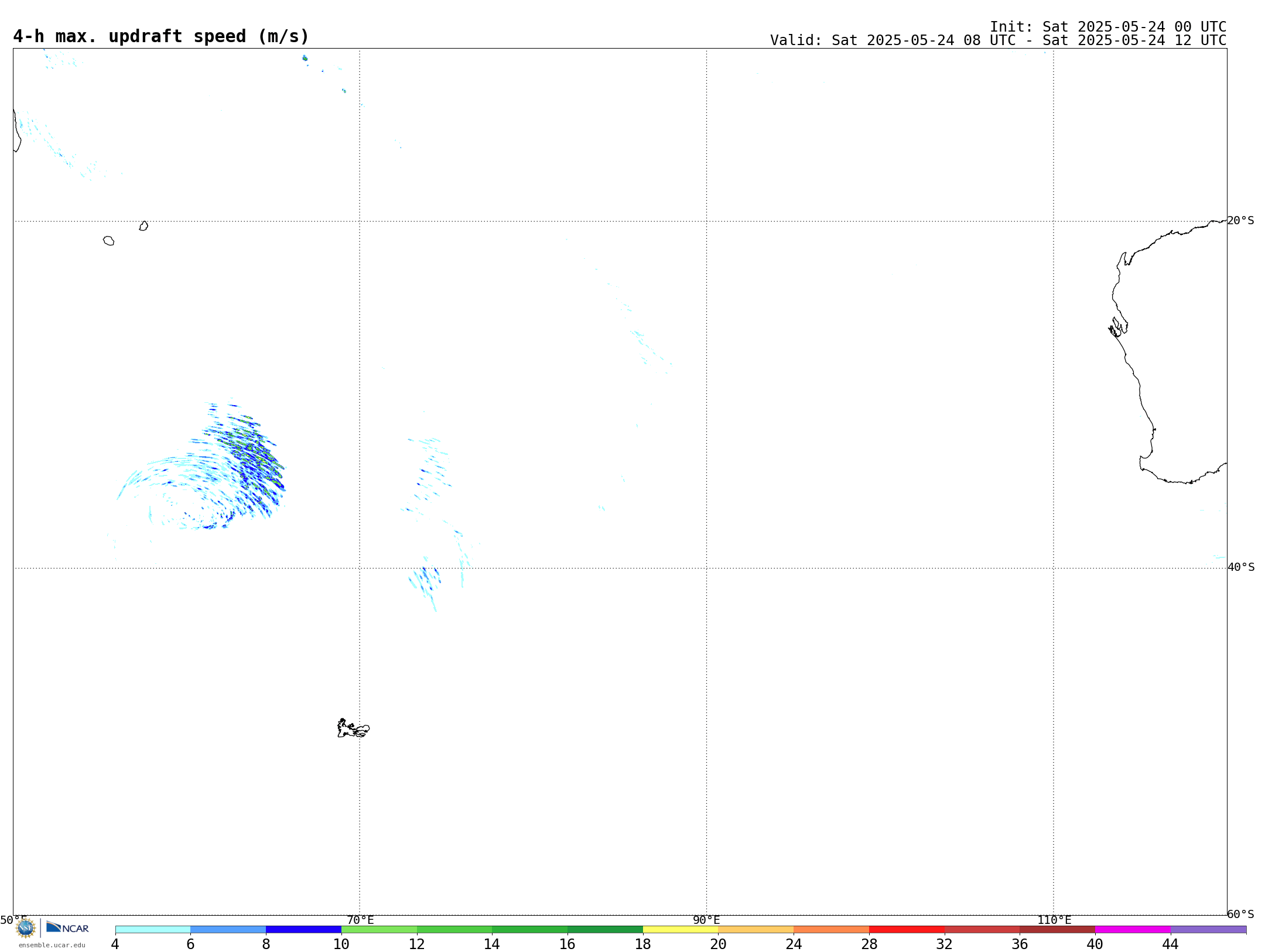This screenshot has width=1265, height=952.
Task: Click the purple 44+ colorbar swatch
Action: (x=1208, y=930)
